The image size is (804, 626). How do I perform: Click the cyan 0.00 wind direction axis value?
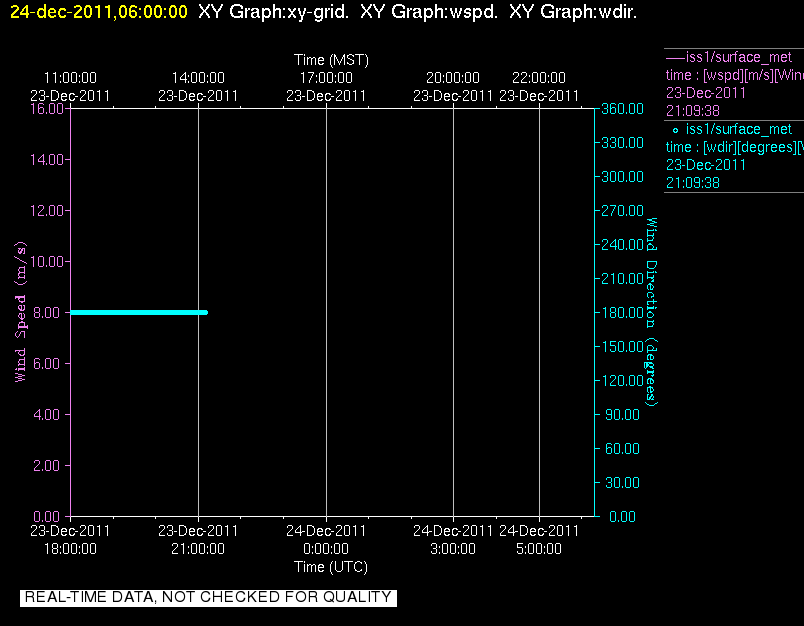coord(622,516)
